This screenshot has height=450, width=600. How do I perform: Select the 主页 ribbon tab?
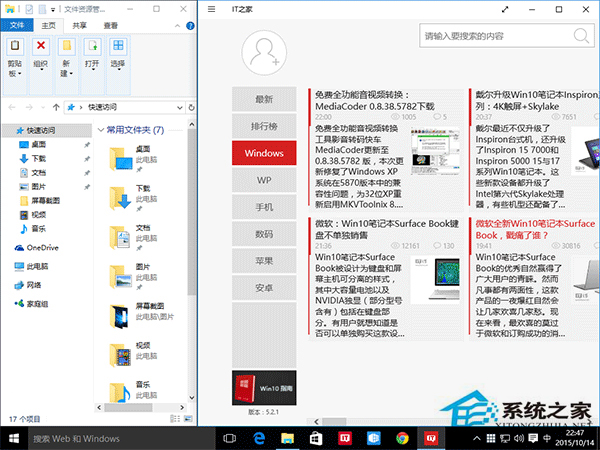tap(49, 26)
